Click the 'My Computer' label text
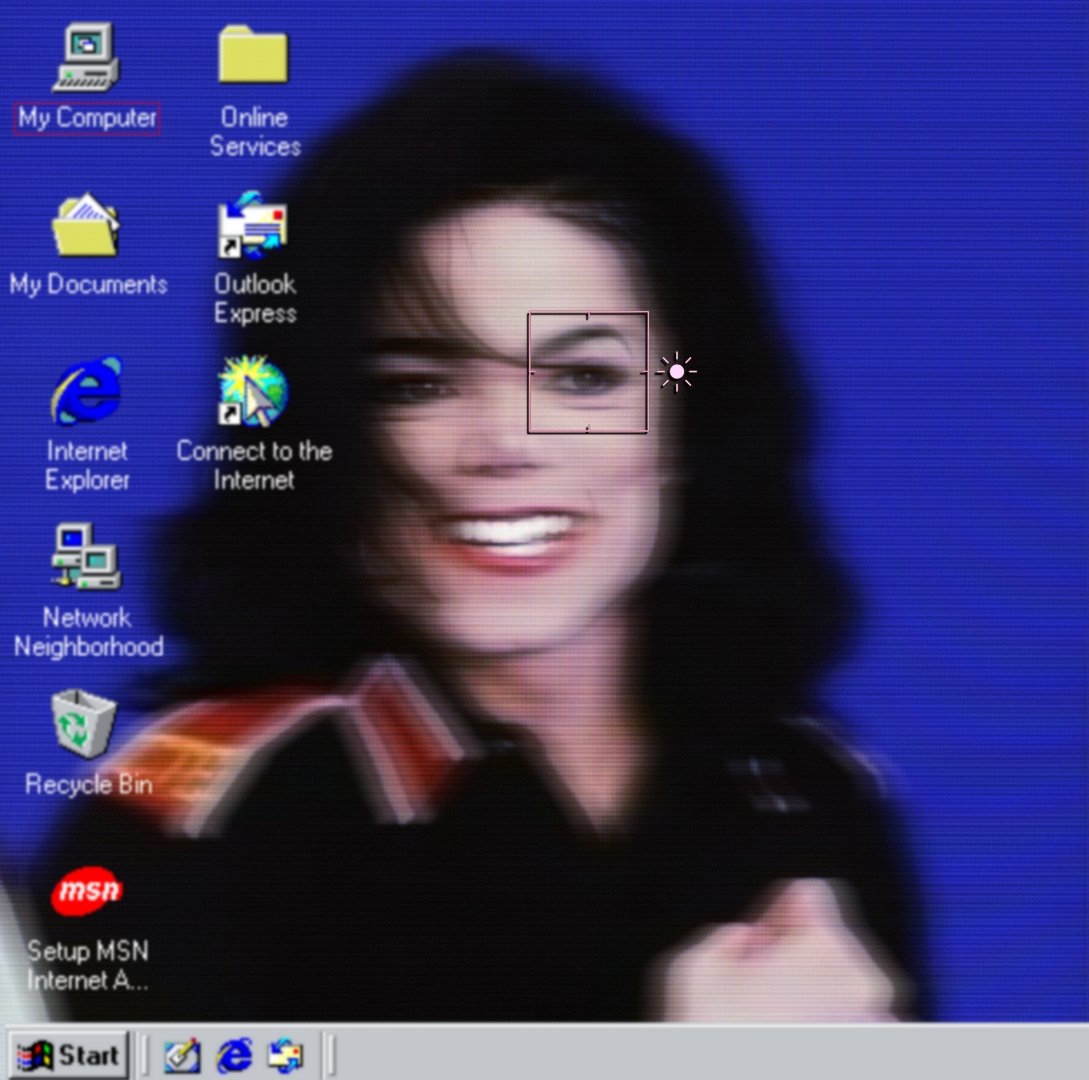 coord(87,118)
